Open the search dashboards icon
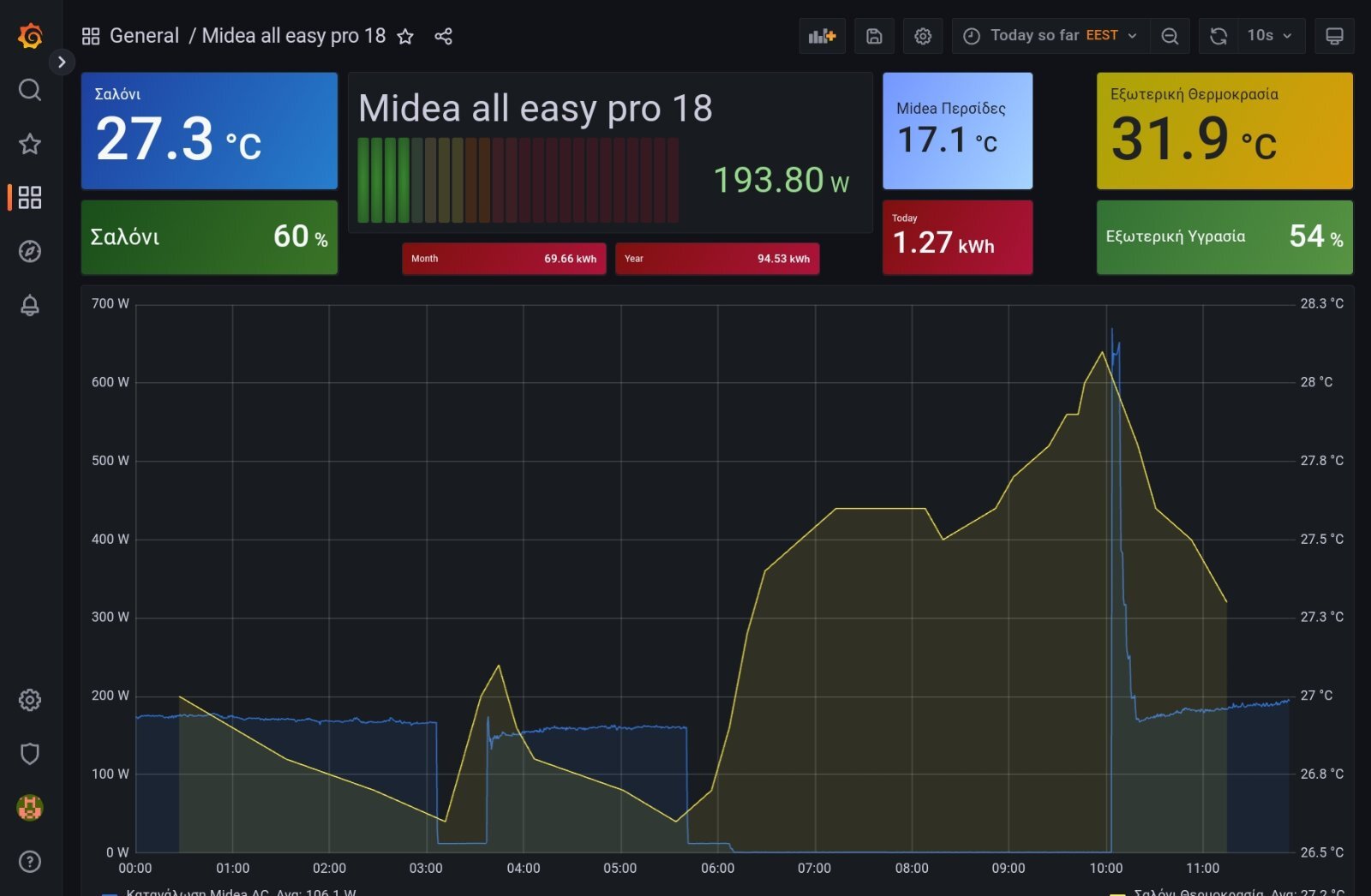 click(30, 90)
